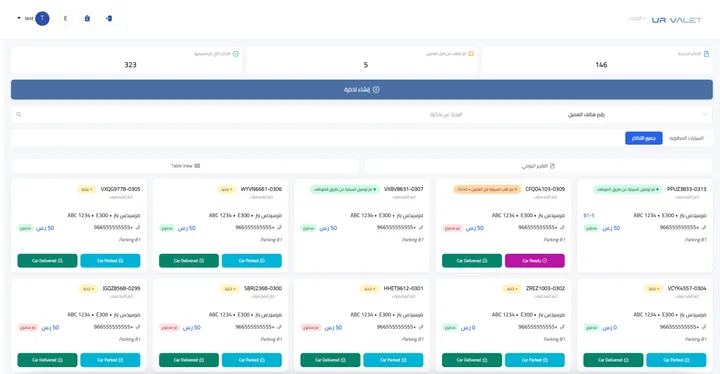This screenshot has width=720, height=374.
Task: Open ticket number VXBV8631-0307
Action: tap(404, 189)
